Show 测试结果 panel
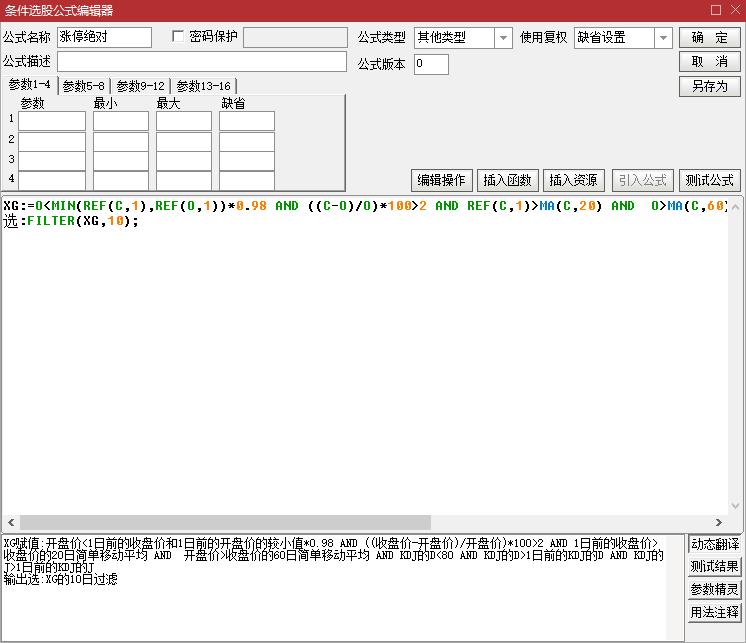 714,567
